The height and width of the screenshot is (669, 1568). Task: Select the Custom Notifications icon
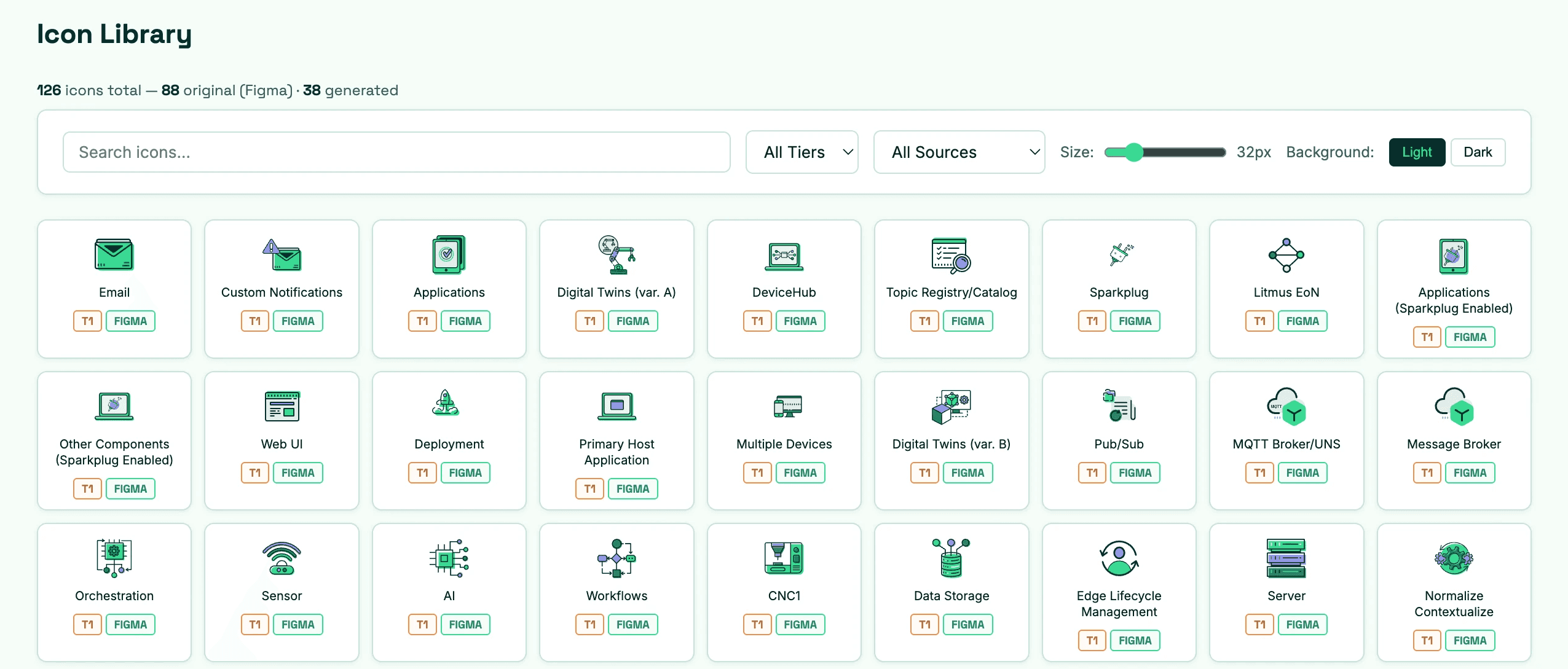(x=282, y=255)
